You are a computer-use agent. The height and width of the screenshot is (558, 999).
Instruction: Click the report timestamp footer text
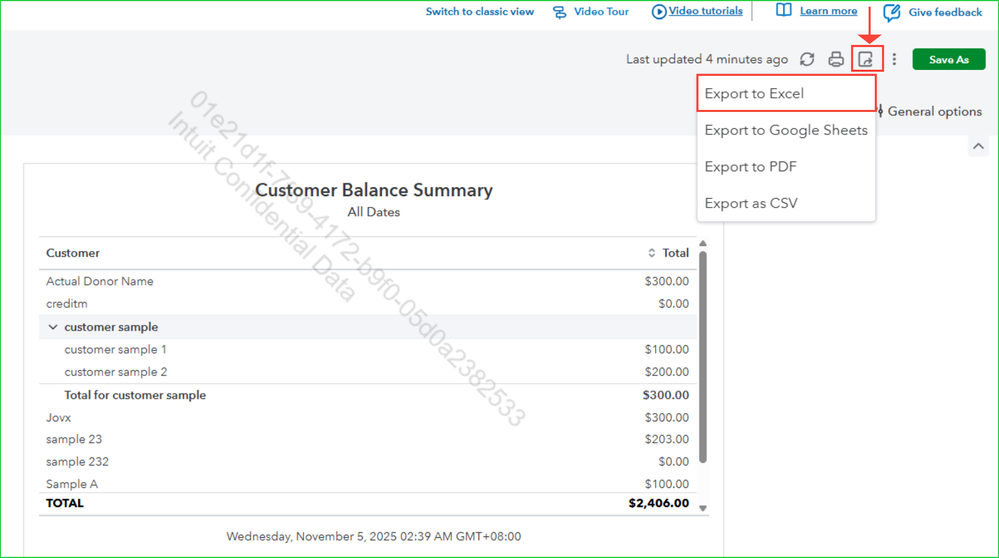pyautogui.click(x=374, y=536)
